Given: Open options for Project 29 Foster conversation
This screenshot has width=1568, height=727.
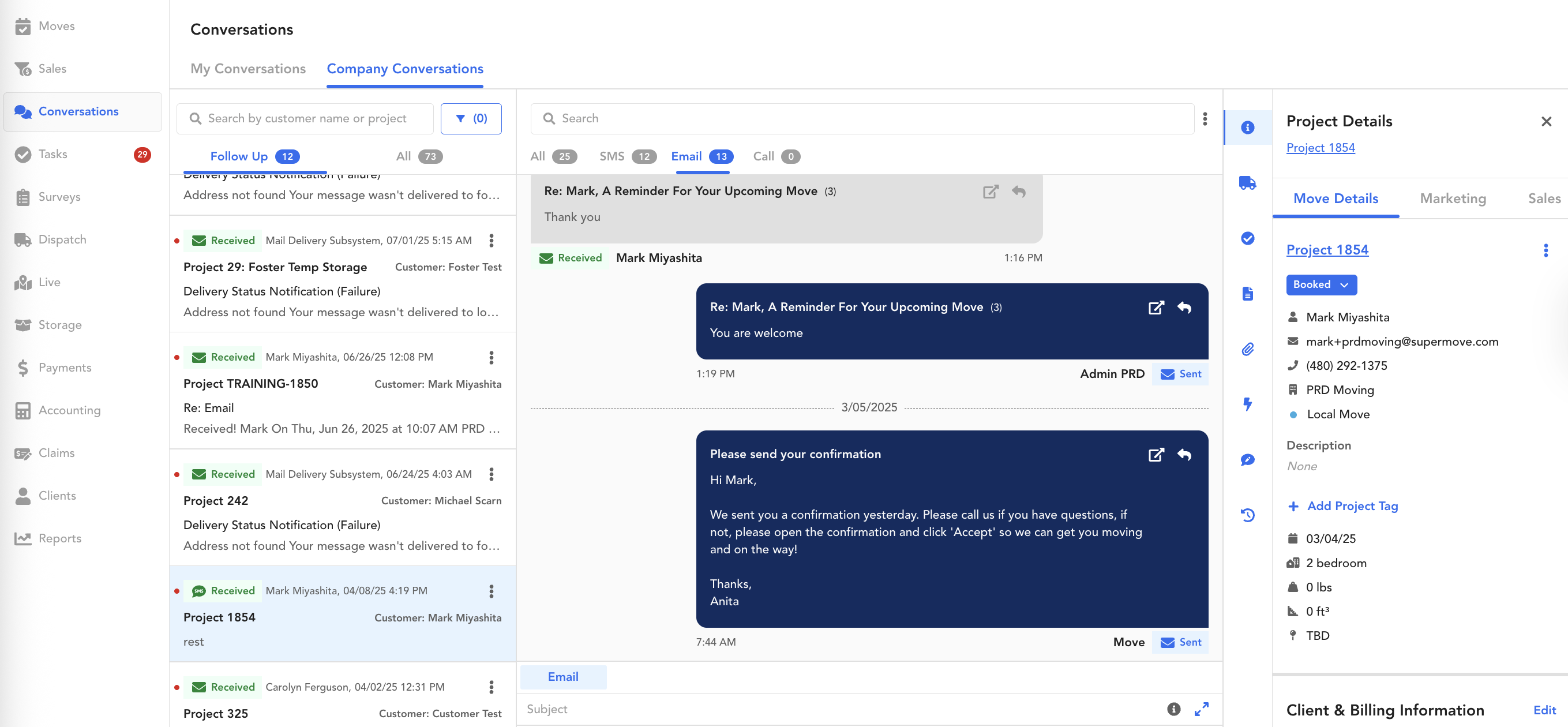Looking at the screenshot, I should pyautogui.click(x=491, y=241).
